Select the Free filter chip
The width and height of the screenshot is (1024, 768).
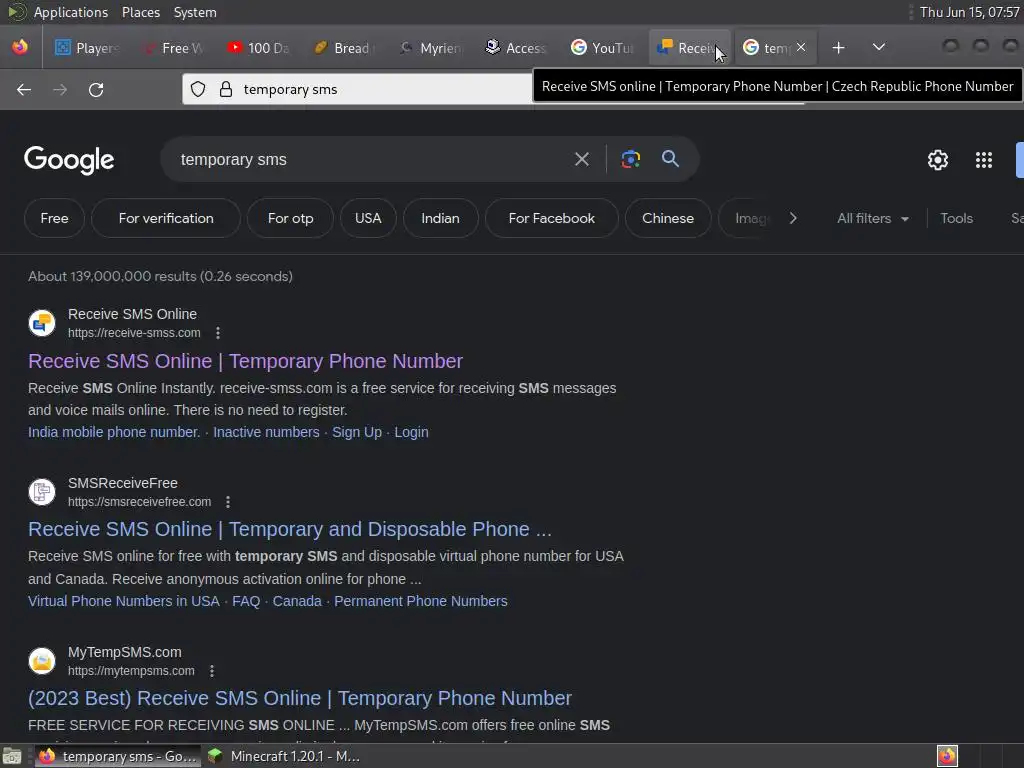[54, 218]
